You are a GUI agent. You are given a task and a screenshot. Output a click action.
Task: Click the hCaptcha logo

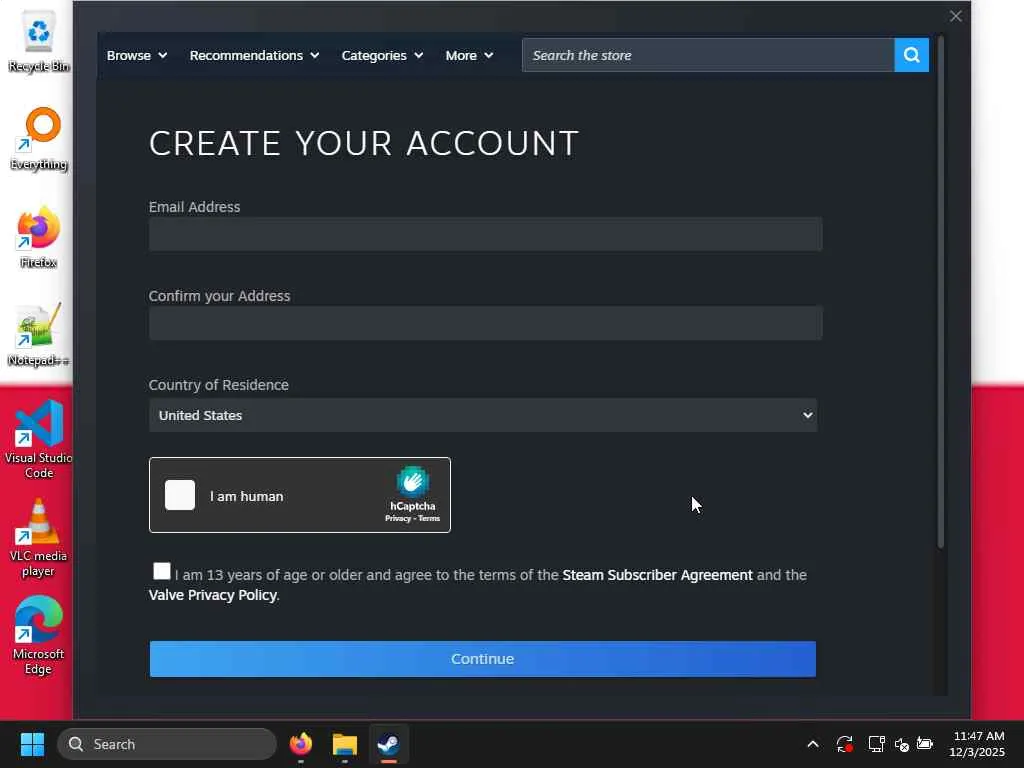(413, 483)
